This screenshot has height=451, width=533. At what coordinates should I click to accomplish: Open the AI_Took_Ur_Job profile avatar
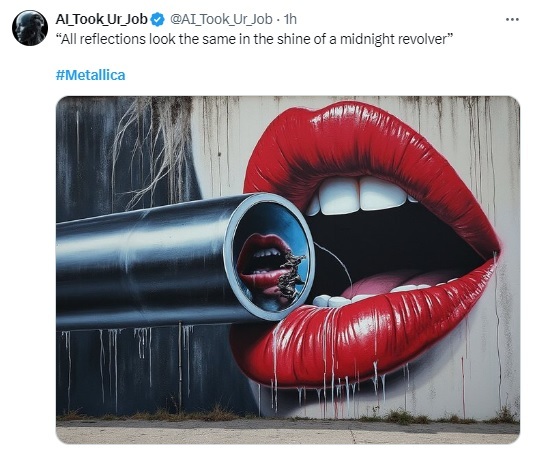click(30, 28)
